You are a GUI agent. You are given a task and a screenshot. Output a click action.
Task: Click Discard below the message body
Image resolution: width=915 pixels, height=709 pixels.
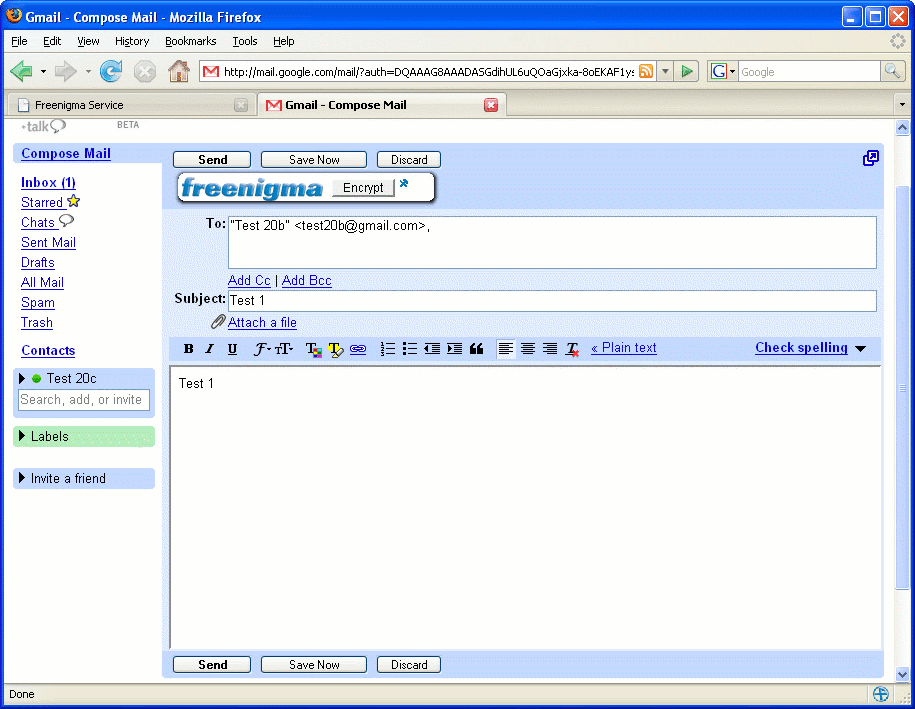coord(409,665)
